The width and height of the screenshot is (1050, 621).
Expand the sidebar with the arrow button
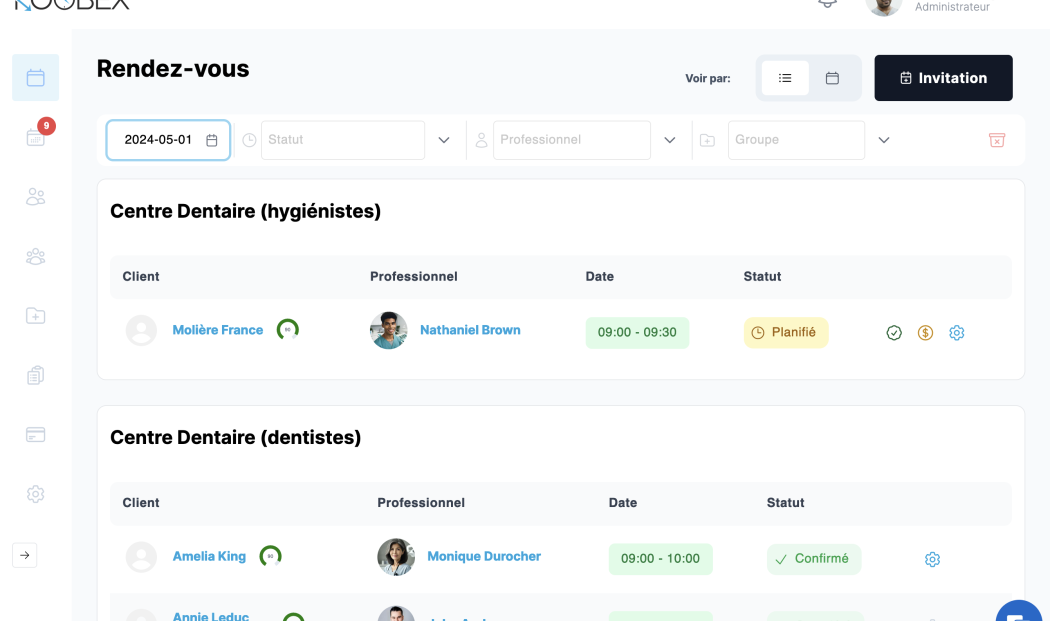(25, 555)
